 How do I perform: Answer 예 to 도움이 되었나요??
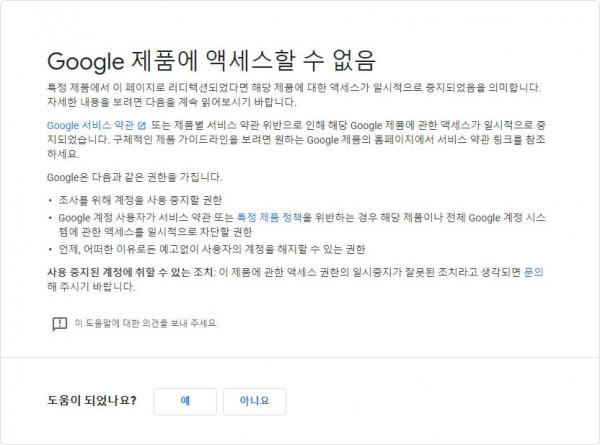click(185, 401)
